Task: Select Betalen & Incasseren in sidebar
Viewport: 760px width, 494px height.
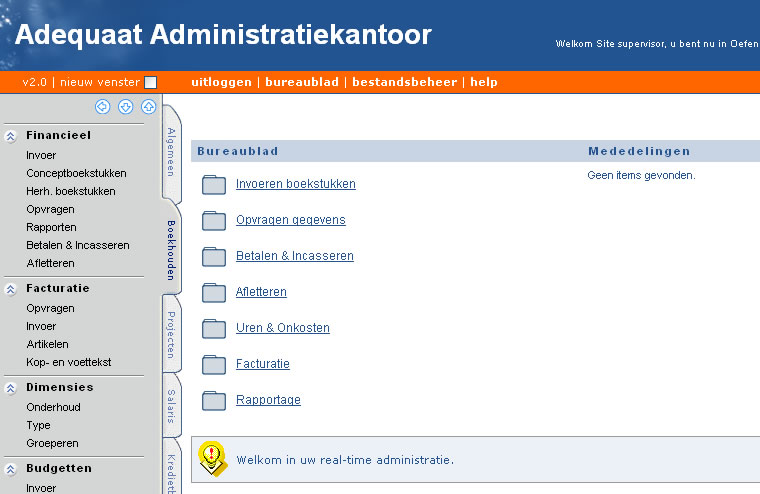Action: pos(78,245)
